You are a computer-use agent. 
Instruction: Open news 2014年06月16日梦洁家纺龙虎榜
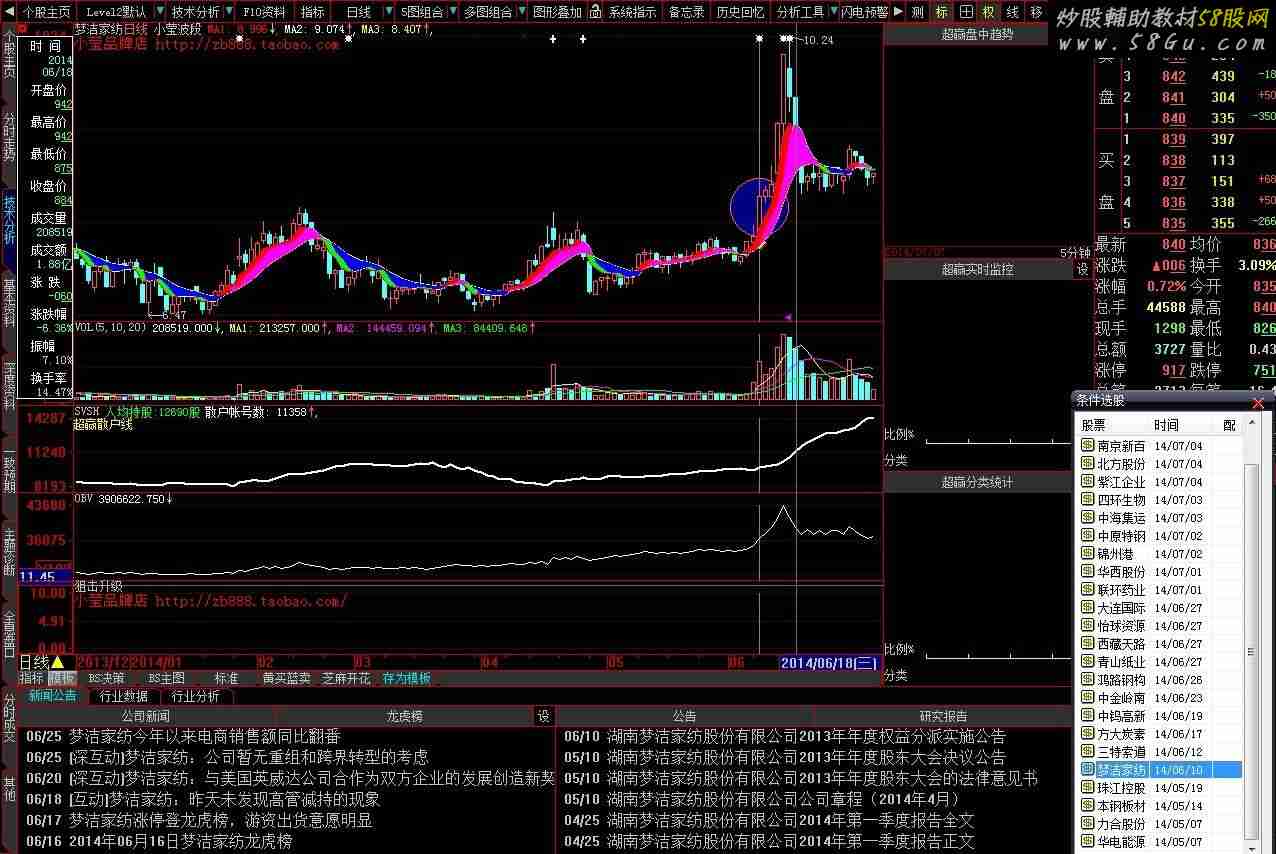click(180, 842)
